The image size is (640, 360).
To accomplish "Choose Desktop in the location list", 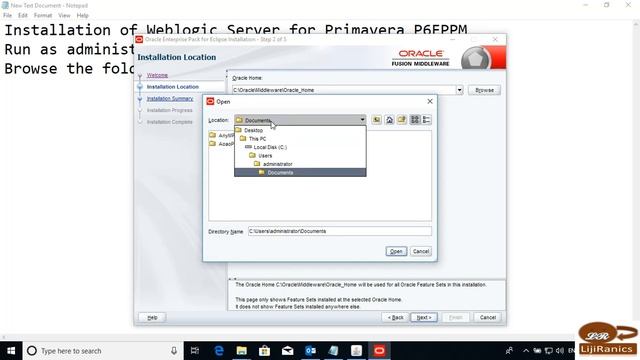I will pyautogui.click(x=253, y=130).
